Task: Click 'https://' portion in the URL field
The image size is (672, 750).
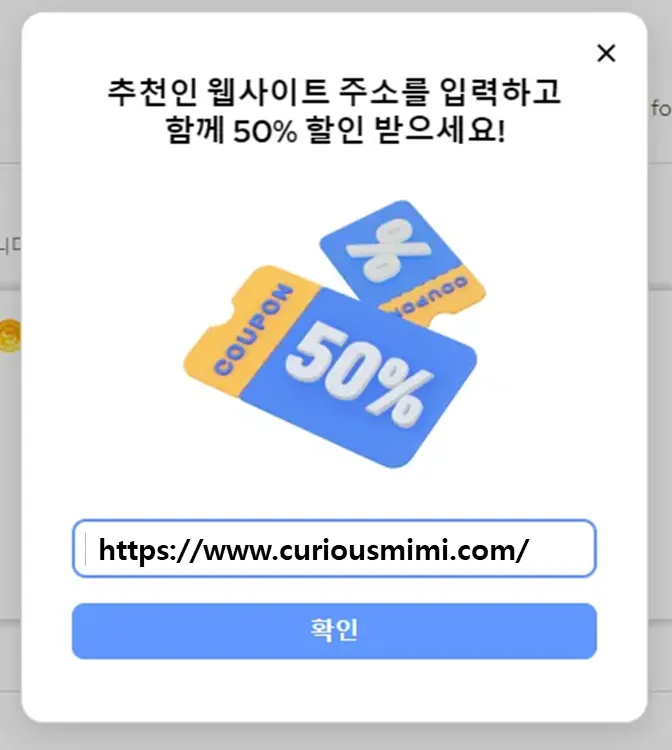Action: coord(150,550)
